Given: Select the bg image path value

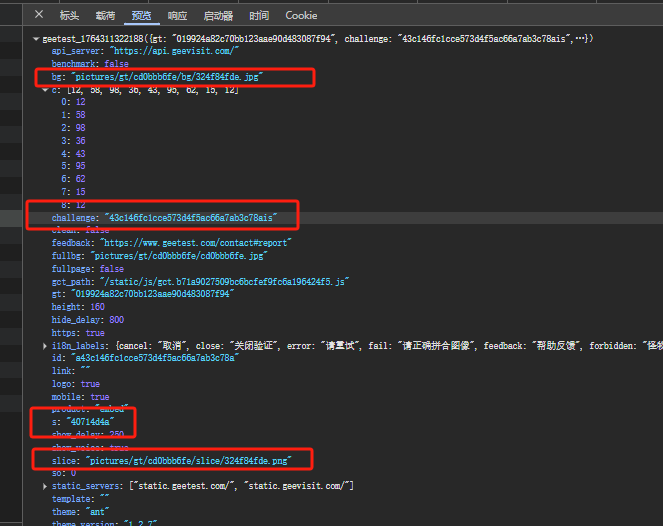Looking at the screenshot, I should [x=166, y=77].
